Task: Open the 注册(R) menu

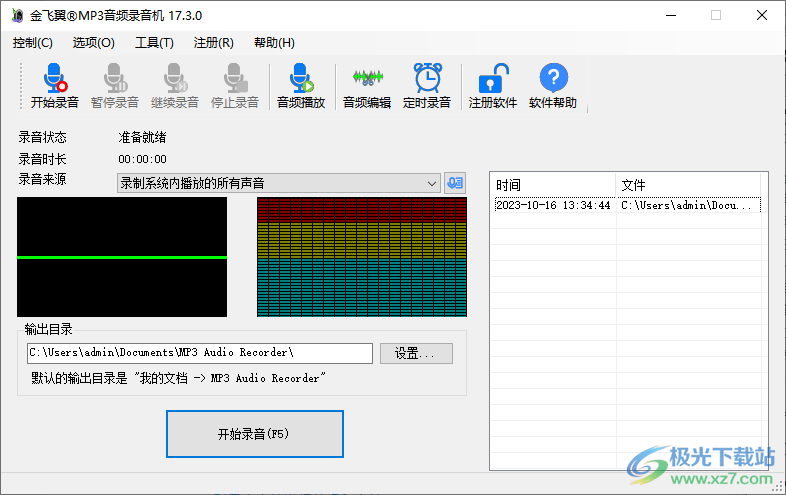Action: (x=214, y=43)
